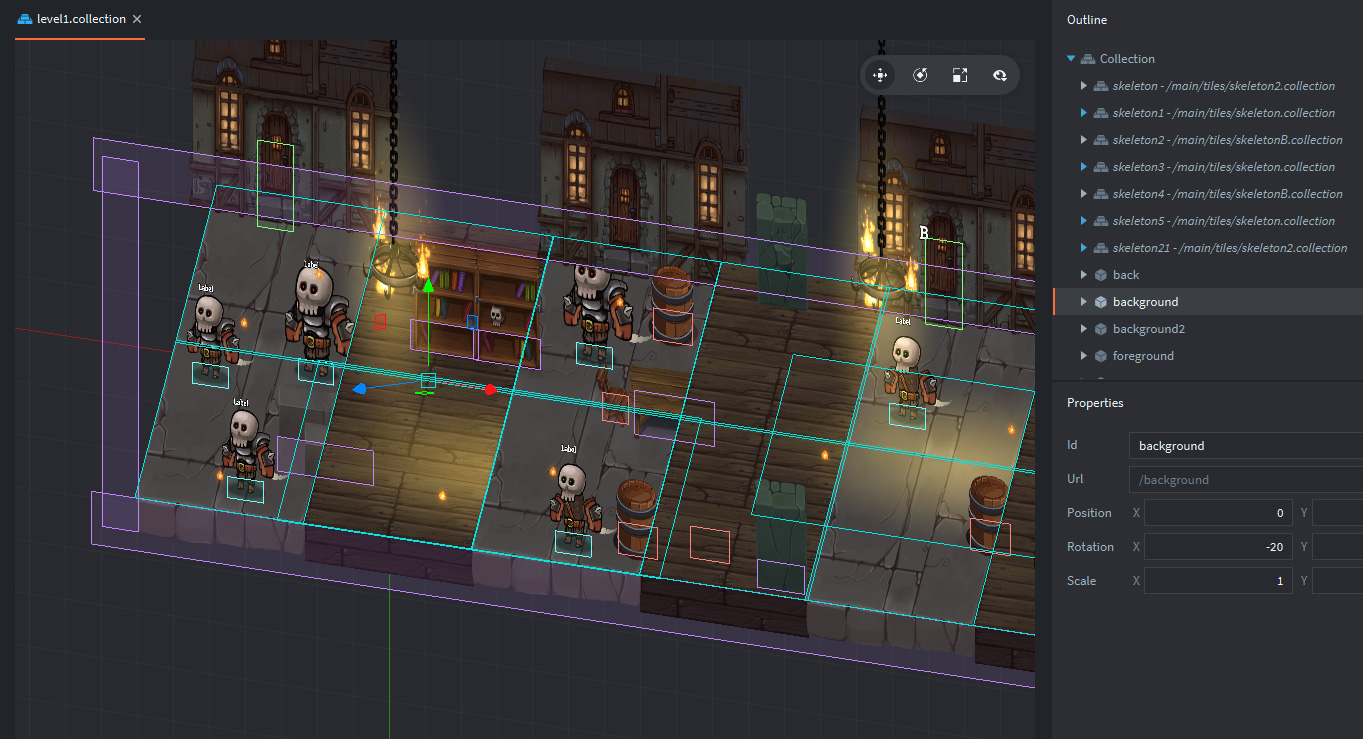Expand the skeleton2 skeletonB.collection node
The image size is (1363, 739).
point(1084,140)
